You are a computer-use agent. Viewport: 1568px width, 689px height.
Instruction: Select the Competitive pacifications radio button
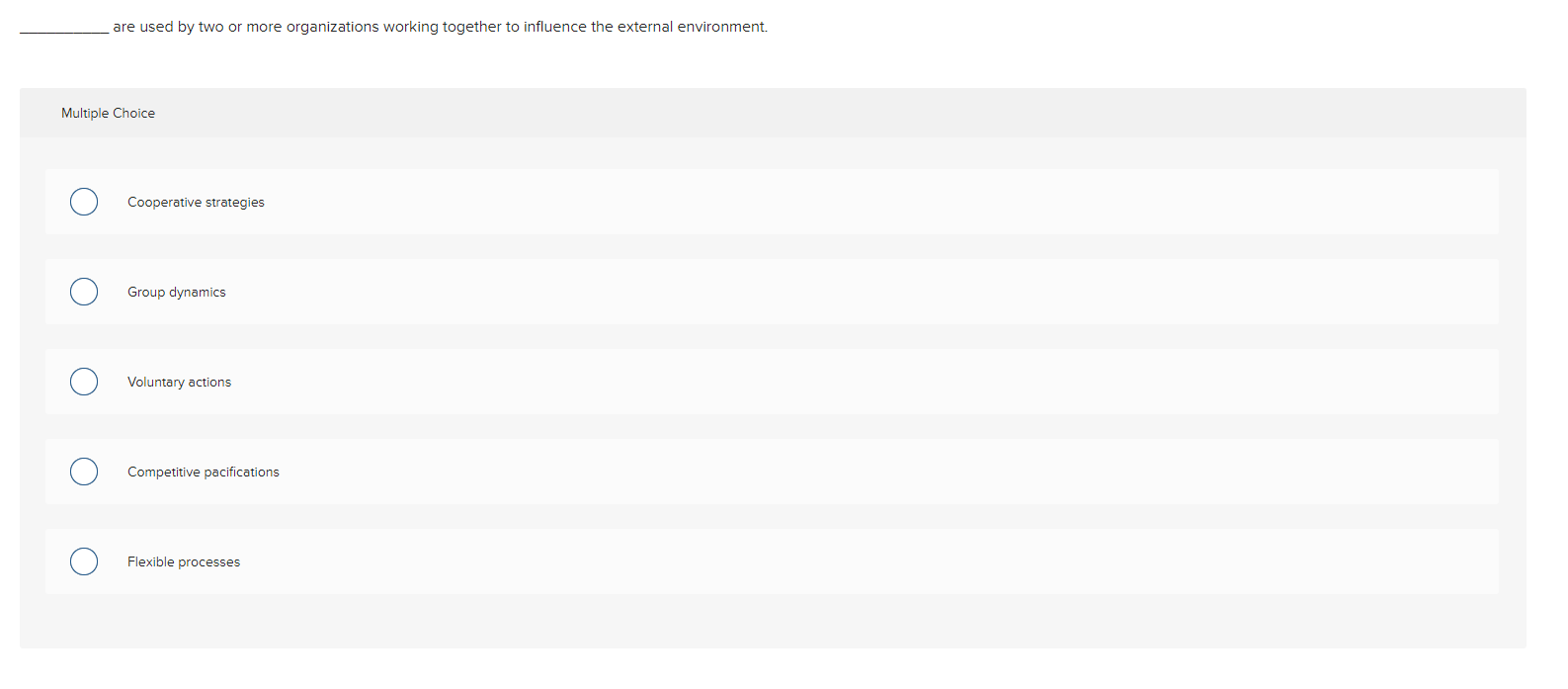coord(84,472)
